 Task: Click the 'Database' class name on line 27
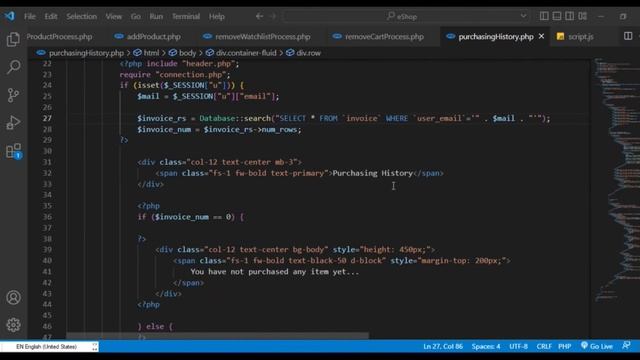[x=217, y=118]
